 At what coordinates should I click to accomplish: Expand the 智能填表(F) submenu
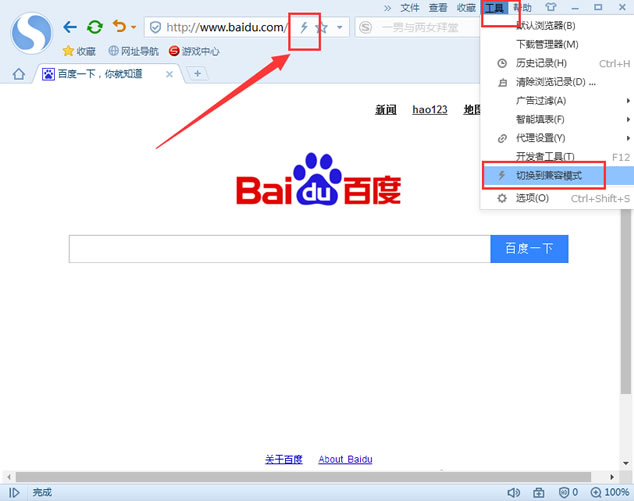click(x=557, y=119)
